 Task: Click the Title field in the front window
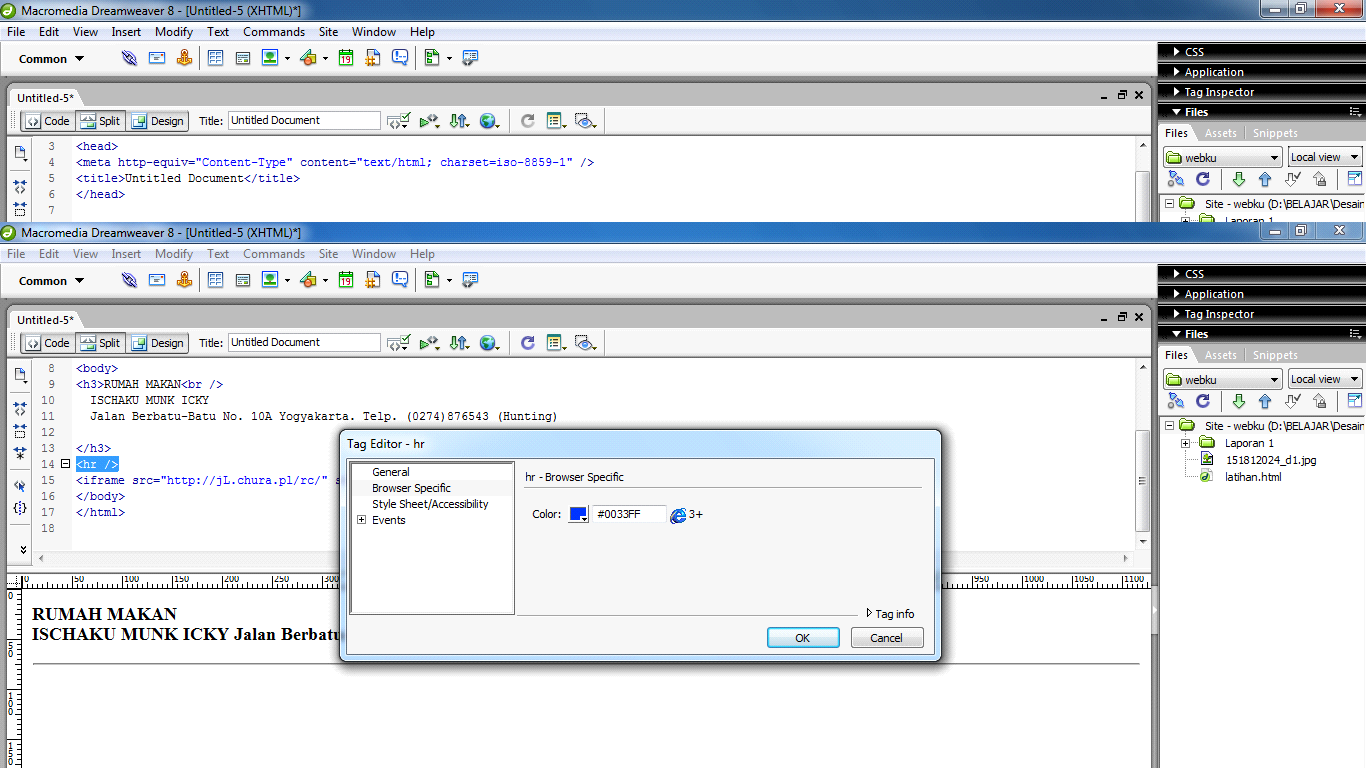(x=304, y=342)
